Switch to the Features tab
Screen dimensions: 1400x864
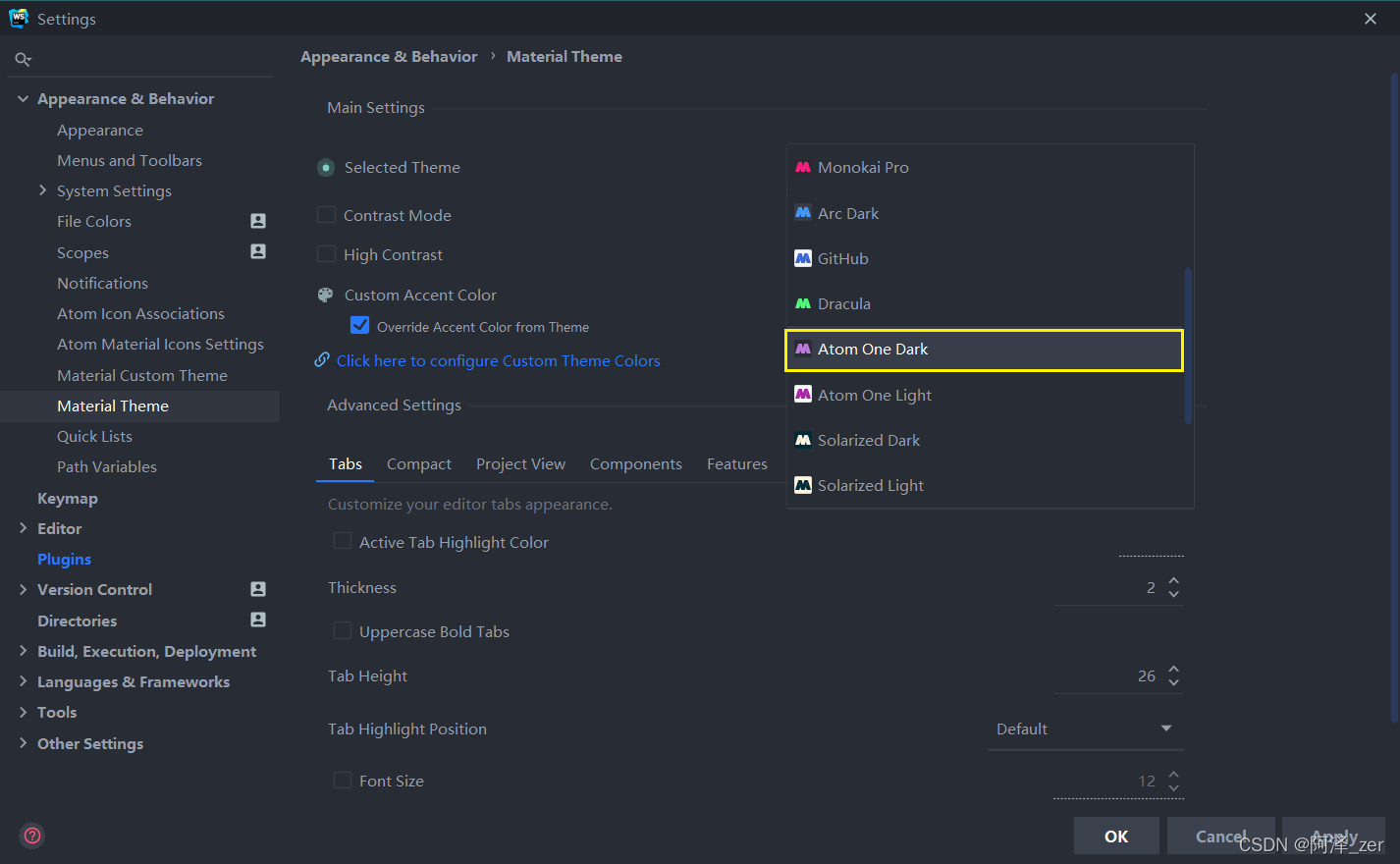tap(737, 463)
